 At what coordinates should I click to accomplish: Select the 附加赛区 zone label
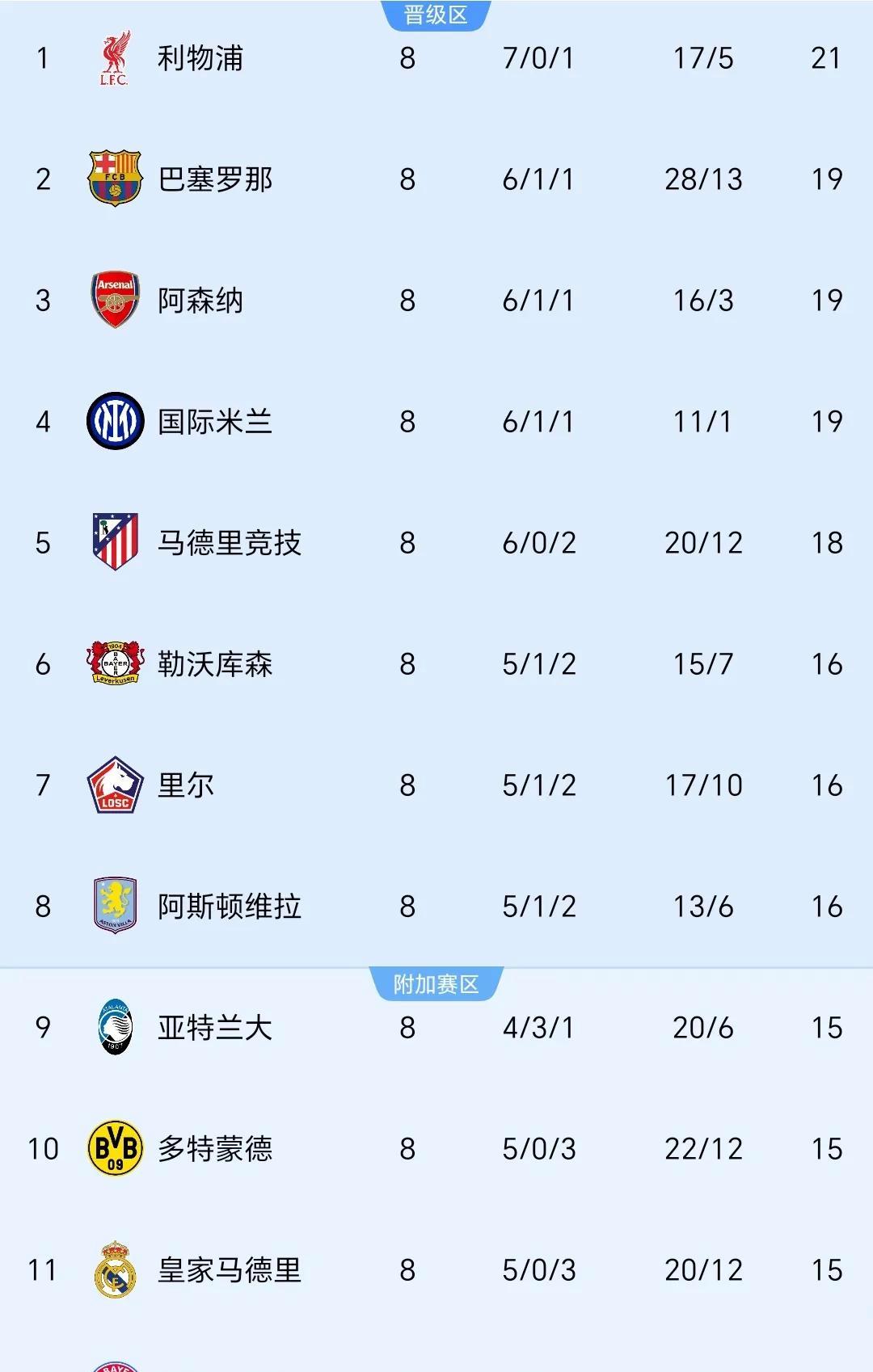pyautogui.click(x=436, y=984)
